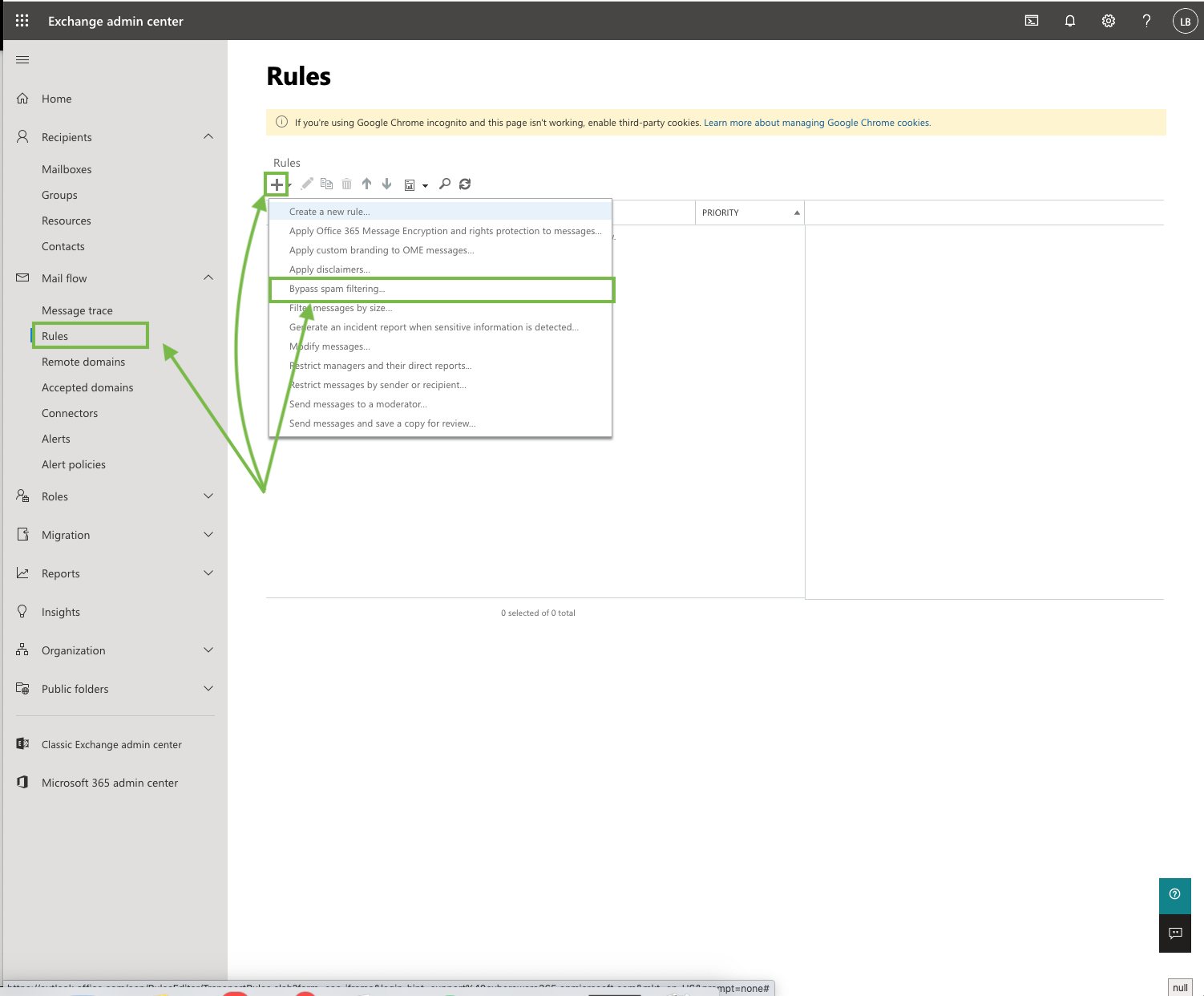Screen dimensions: 1204x996
Task: Go to Groups in the sidebar
Action: point(59,195)
